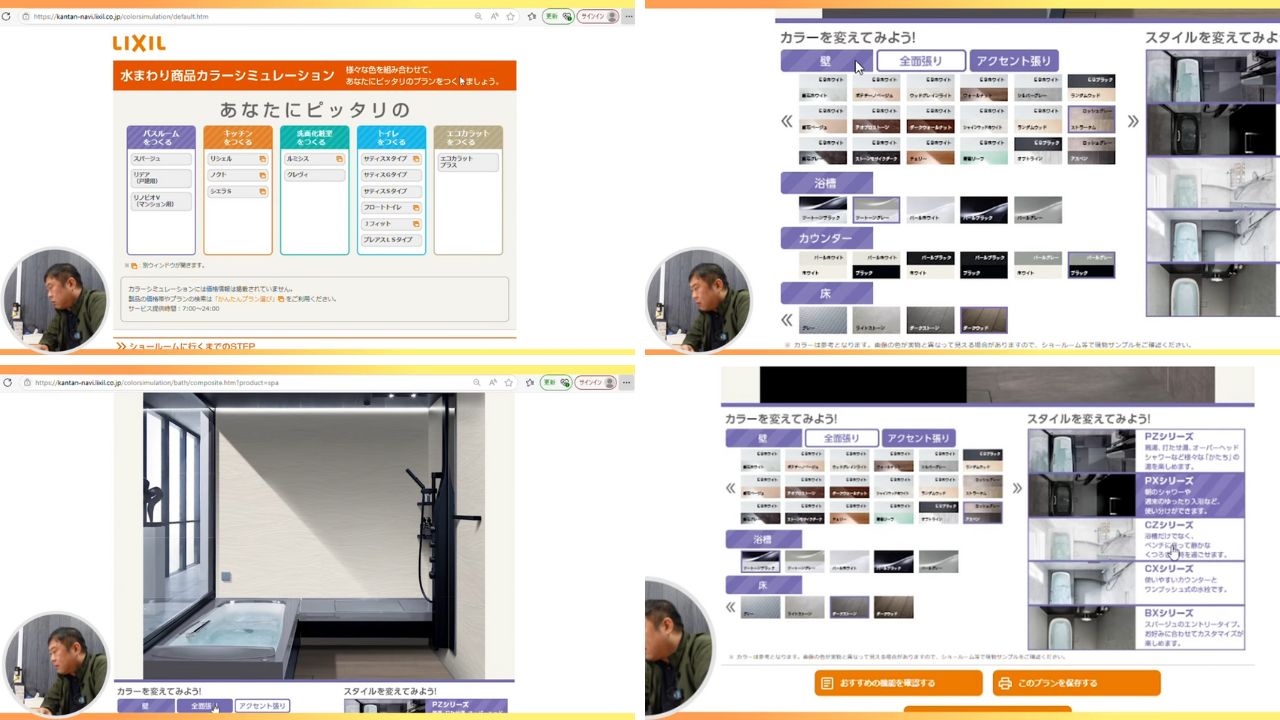Expand the ショールームに行くまでのSTEP section
The height and width of the screenshot is (720, 1280).
point(185,346)
